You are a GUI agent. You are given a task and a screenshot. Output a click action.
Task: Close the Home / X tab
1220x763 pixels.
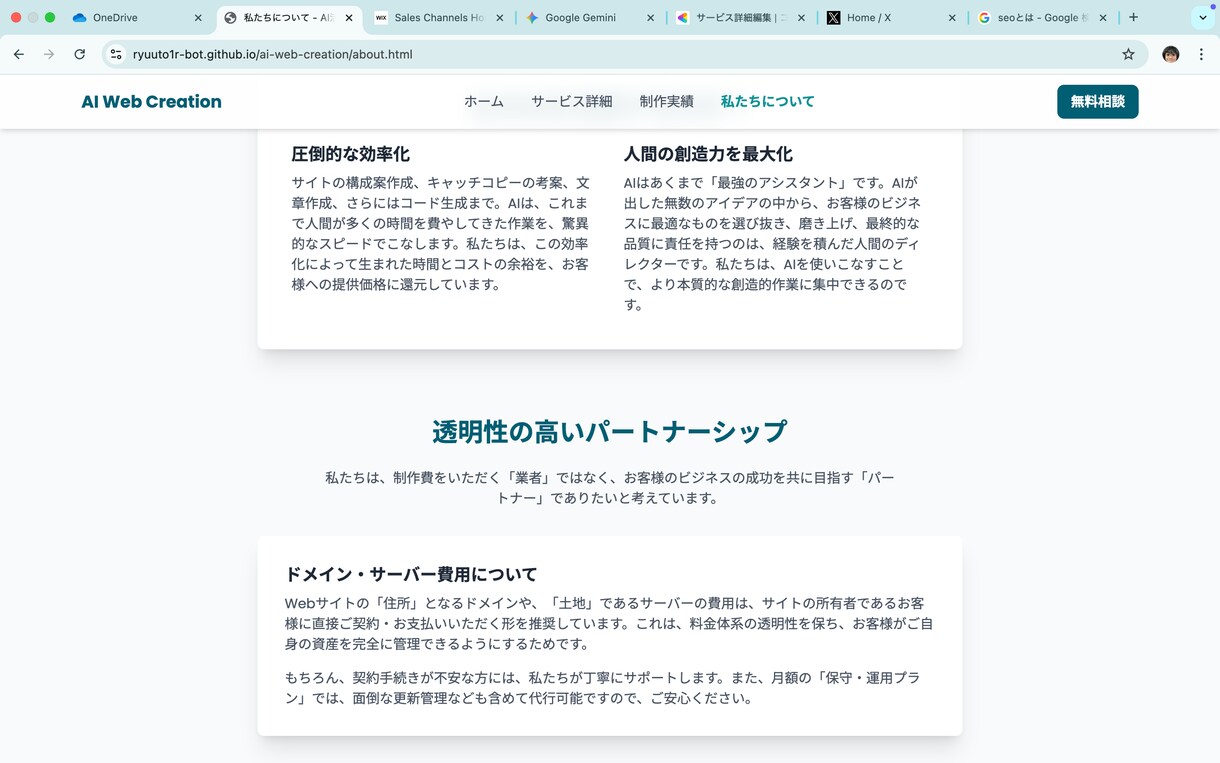952,18
